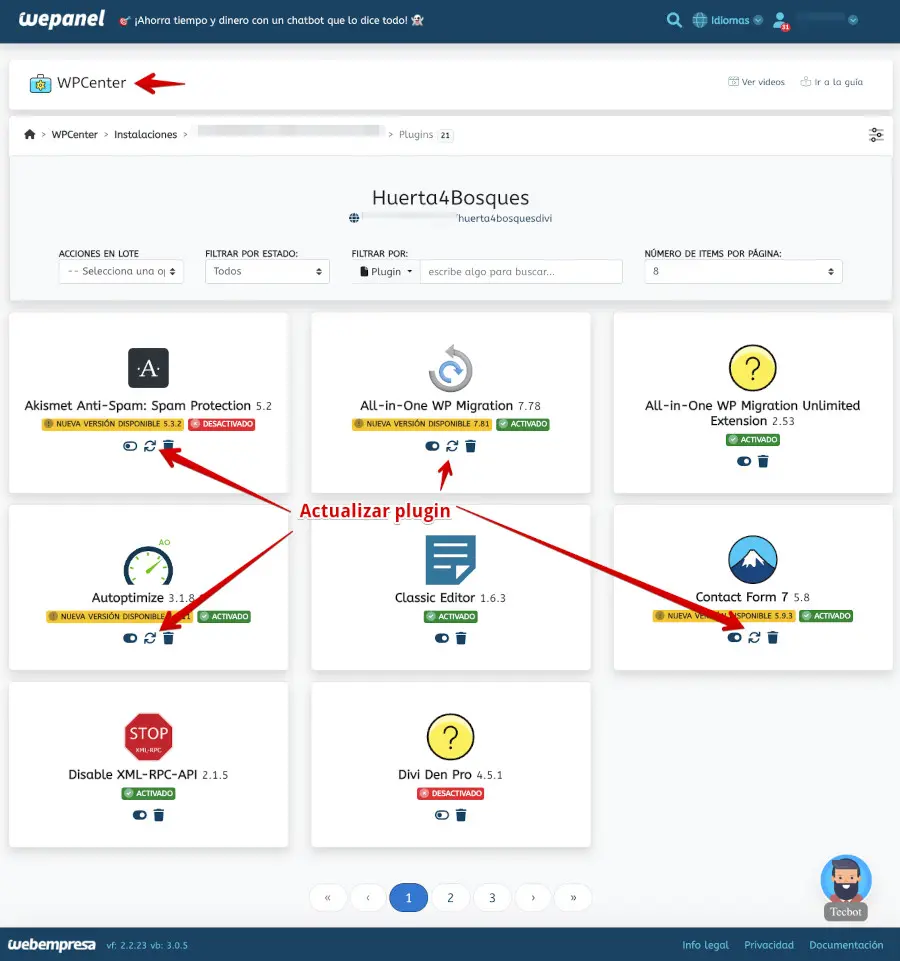The image size is (900, 961).
Task: Open the filter settings sliders icon
Action: 876,135
